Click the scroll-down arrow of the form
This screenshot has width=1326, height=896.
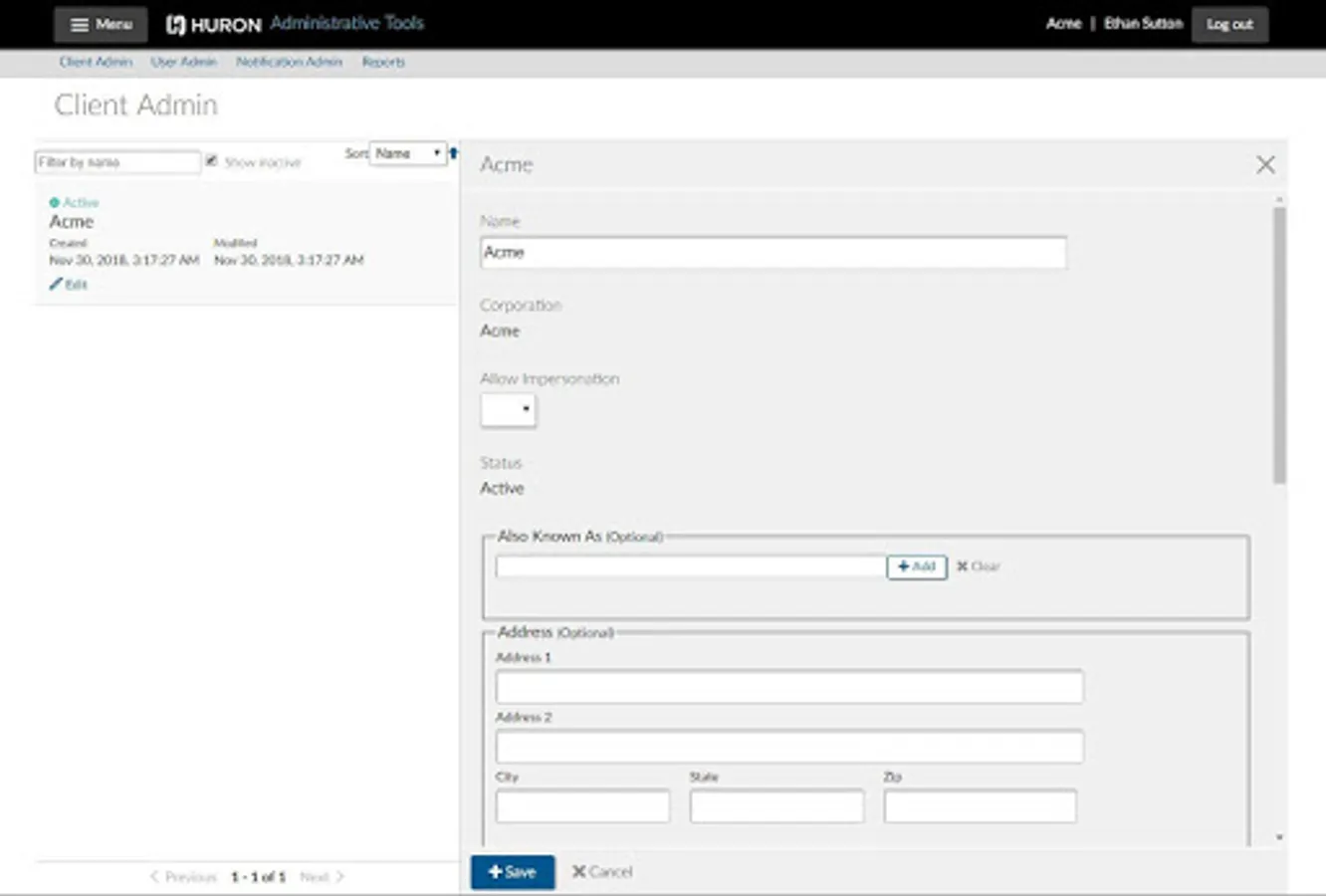[1279, 838]
